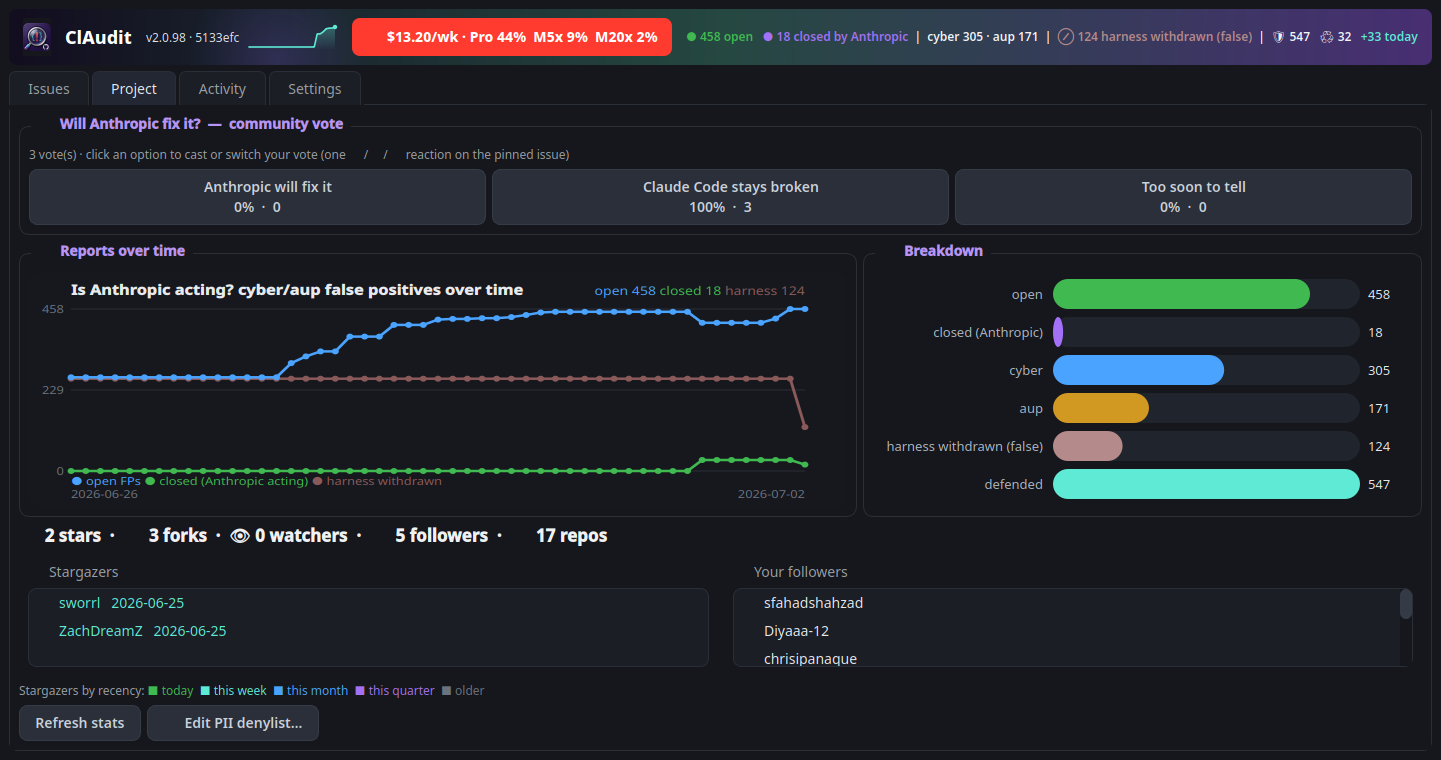The width and height of the screenshot is (1441, 760).
Task: Click the chart start date 2026-06-26
Action: (104, 494)
